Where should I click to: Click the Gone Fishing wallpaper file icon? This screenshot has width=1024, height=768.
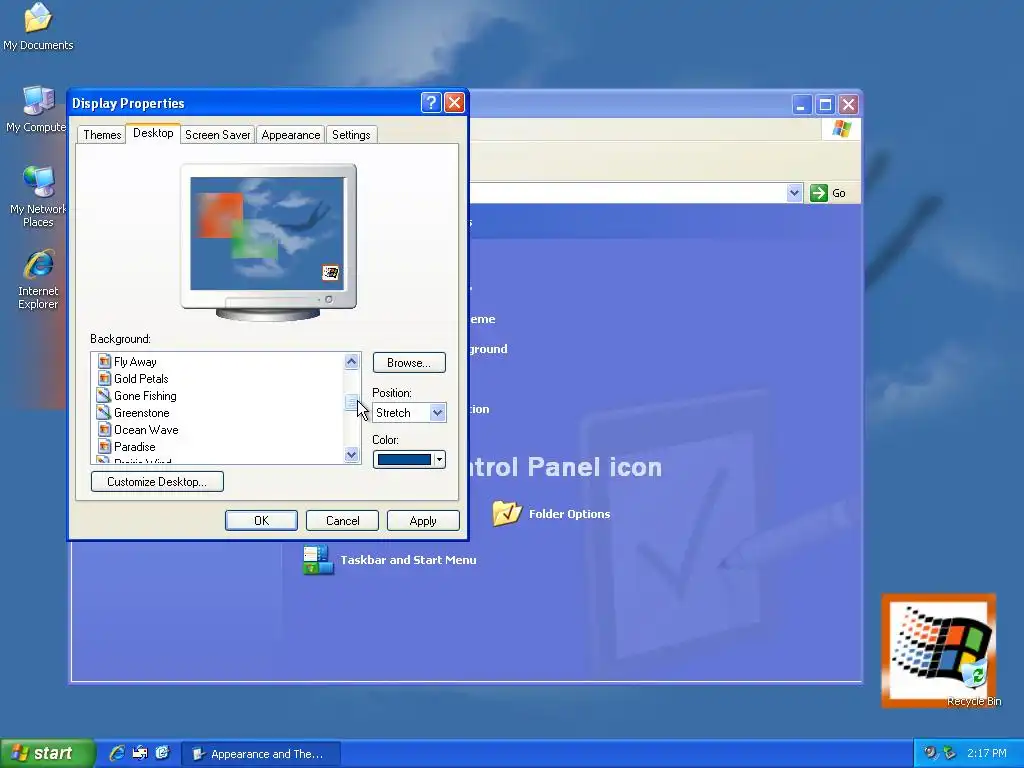104,395
